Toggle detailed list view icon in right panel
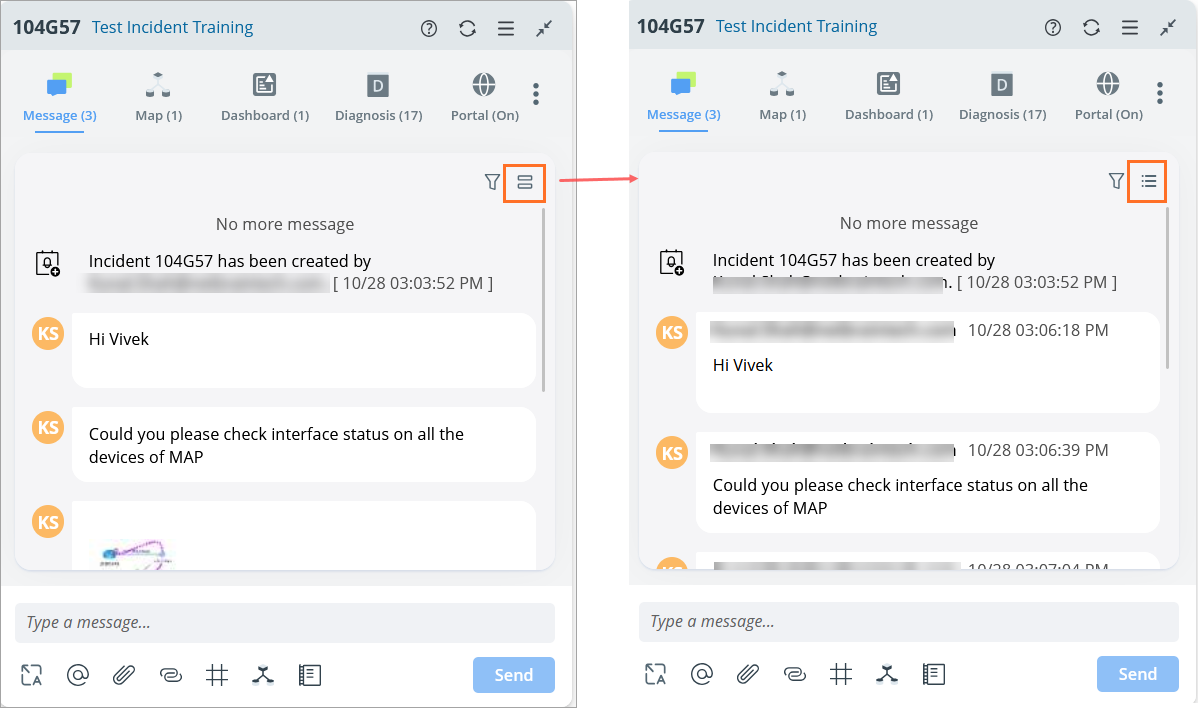This screenshot has height=708, width=1198. click(x=1148, y=181)
